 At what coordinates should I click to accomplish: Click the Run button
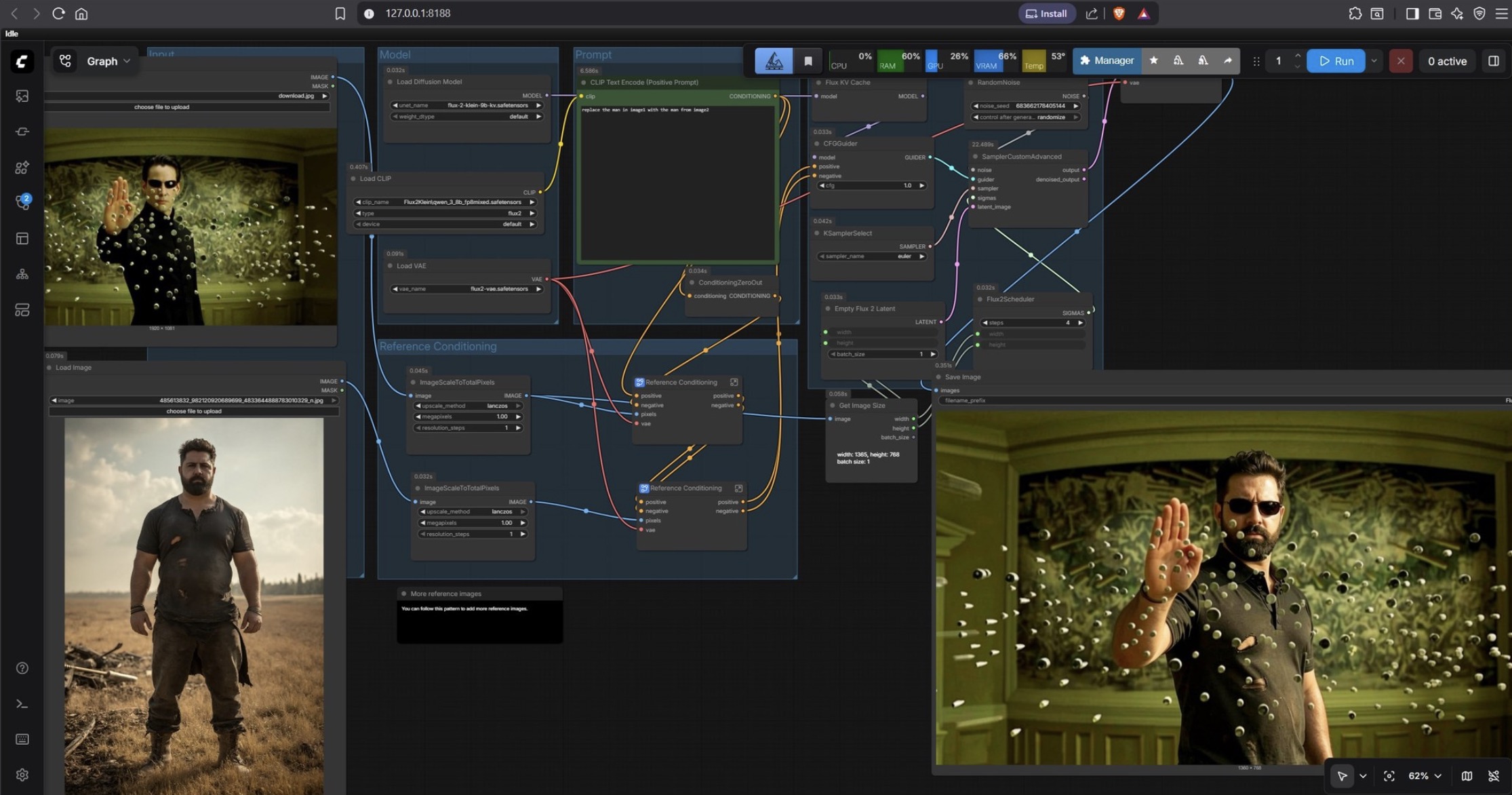pos(1336,61)
